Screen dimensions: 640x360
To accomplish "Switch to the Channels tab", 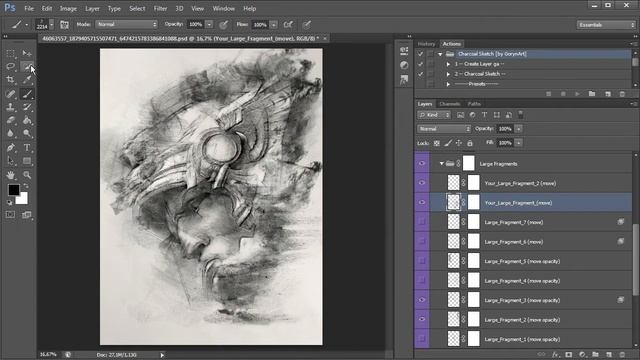I will point(450,104).
